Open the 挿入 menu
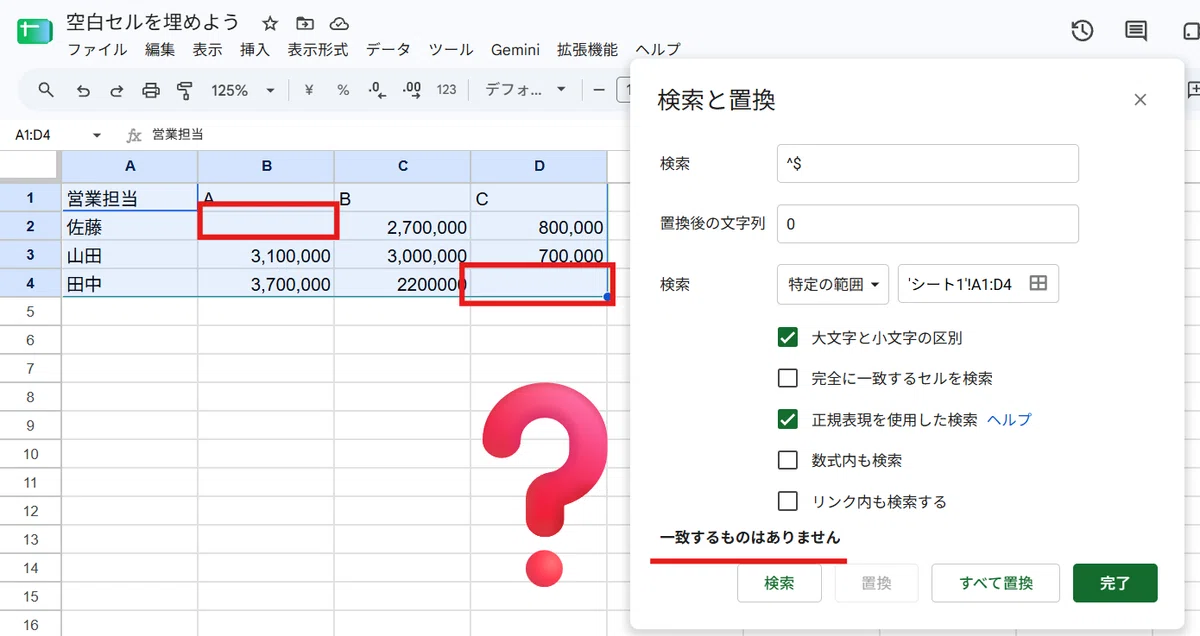The image size is (1200, 636). coord(255,49)
